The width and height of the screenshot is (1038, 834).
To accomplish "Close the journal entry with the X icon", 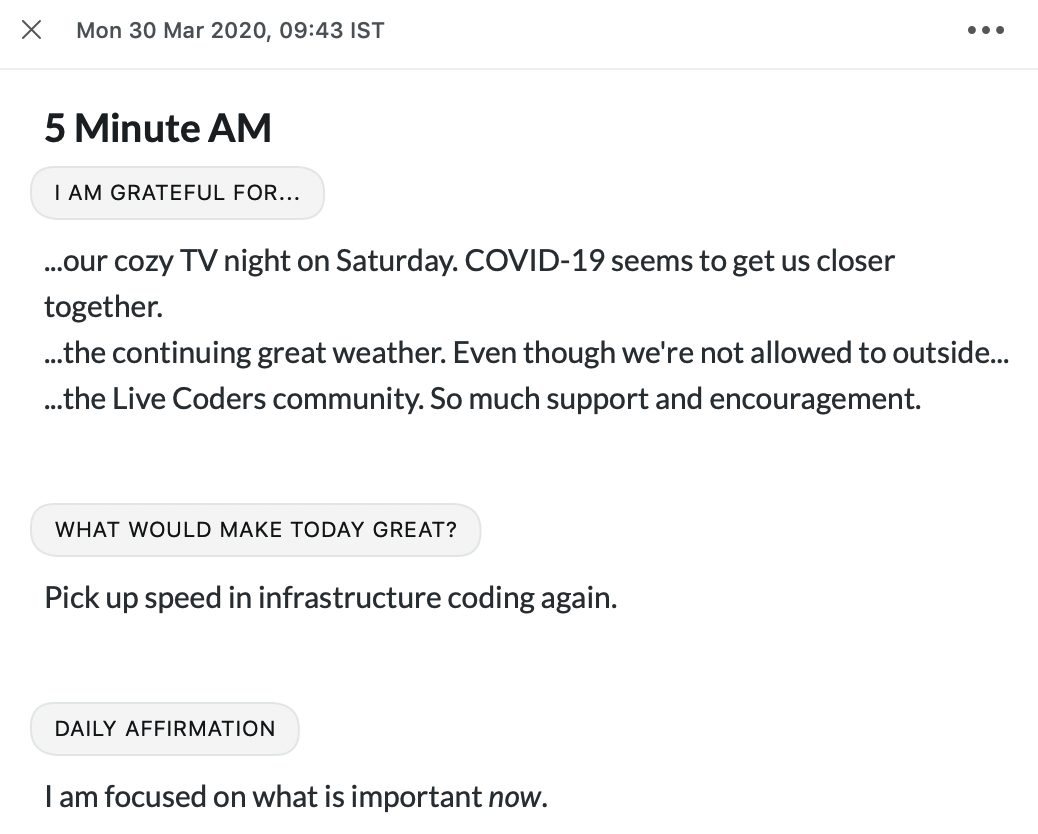I will coord(32,30).
